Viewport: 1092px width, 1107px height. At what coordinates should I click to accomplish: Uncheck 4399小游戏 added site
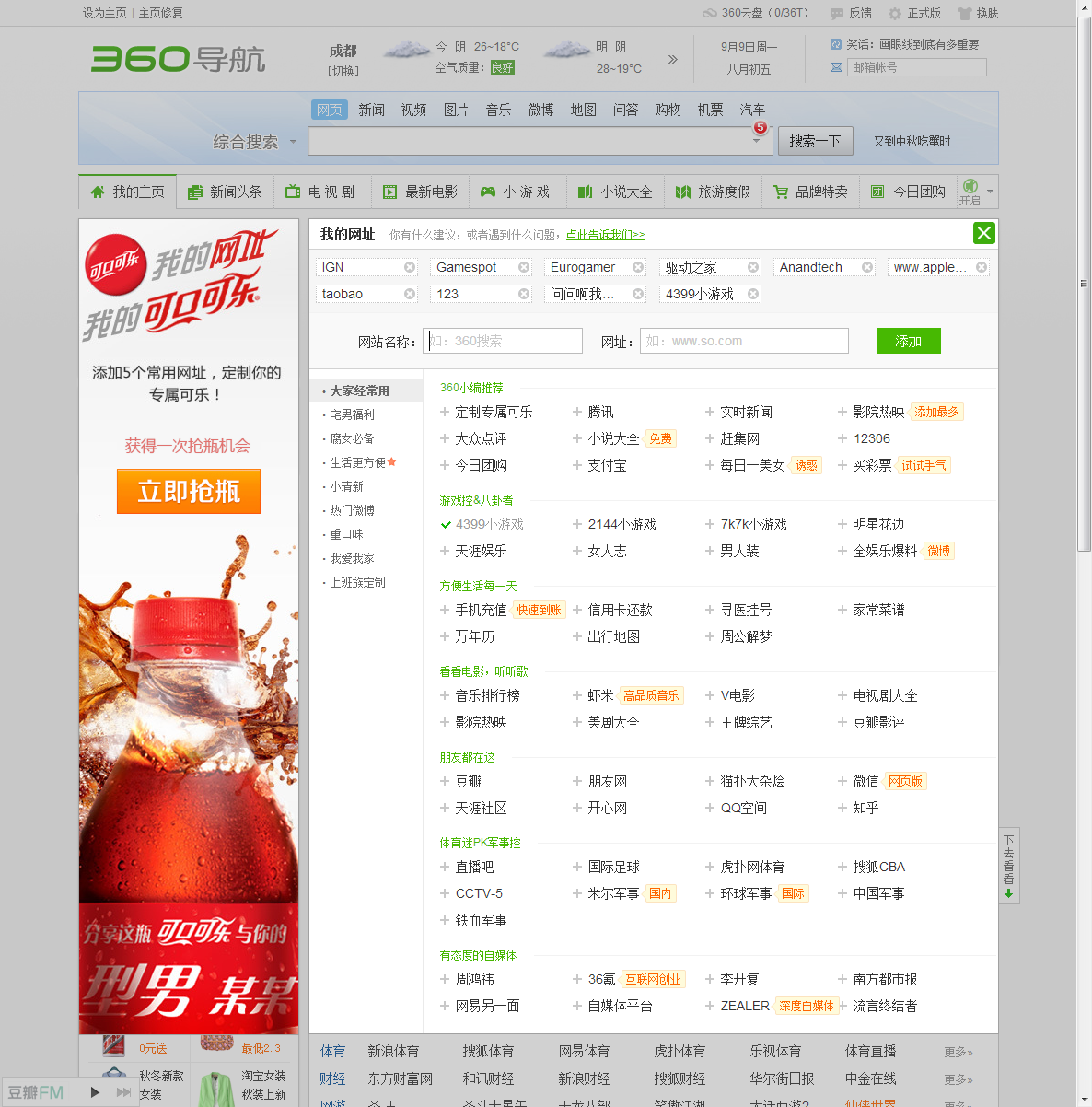(x=446, y=525)
